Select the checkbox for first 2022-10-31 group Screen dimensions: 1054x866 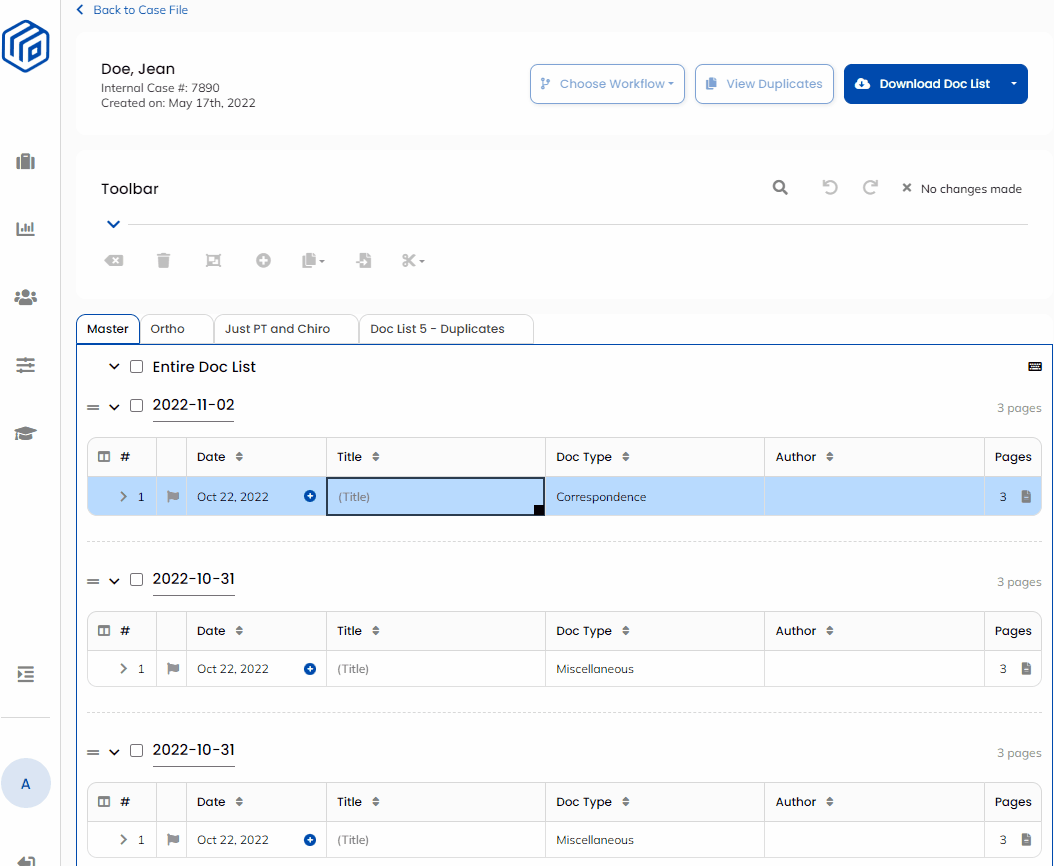pyautogui.click(x=137, y=580)
